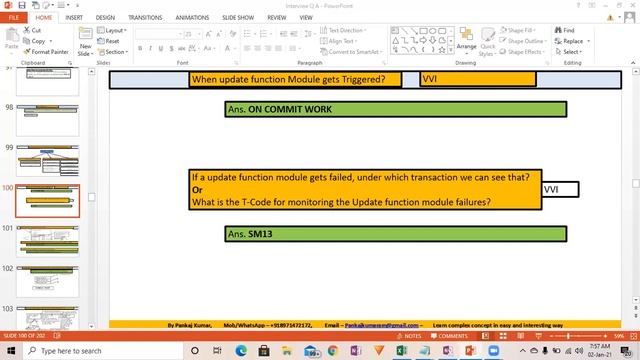Toggle the Notes pane
The height and width of the screenshot is (360, 640).
click(x=409, y=336)
